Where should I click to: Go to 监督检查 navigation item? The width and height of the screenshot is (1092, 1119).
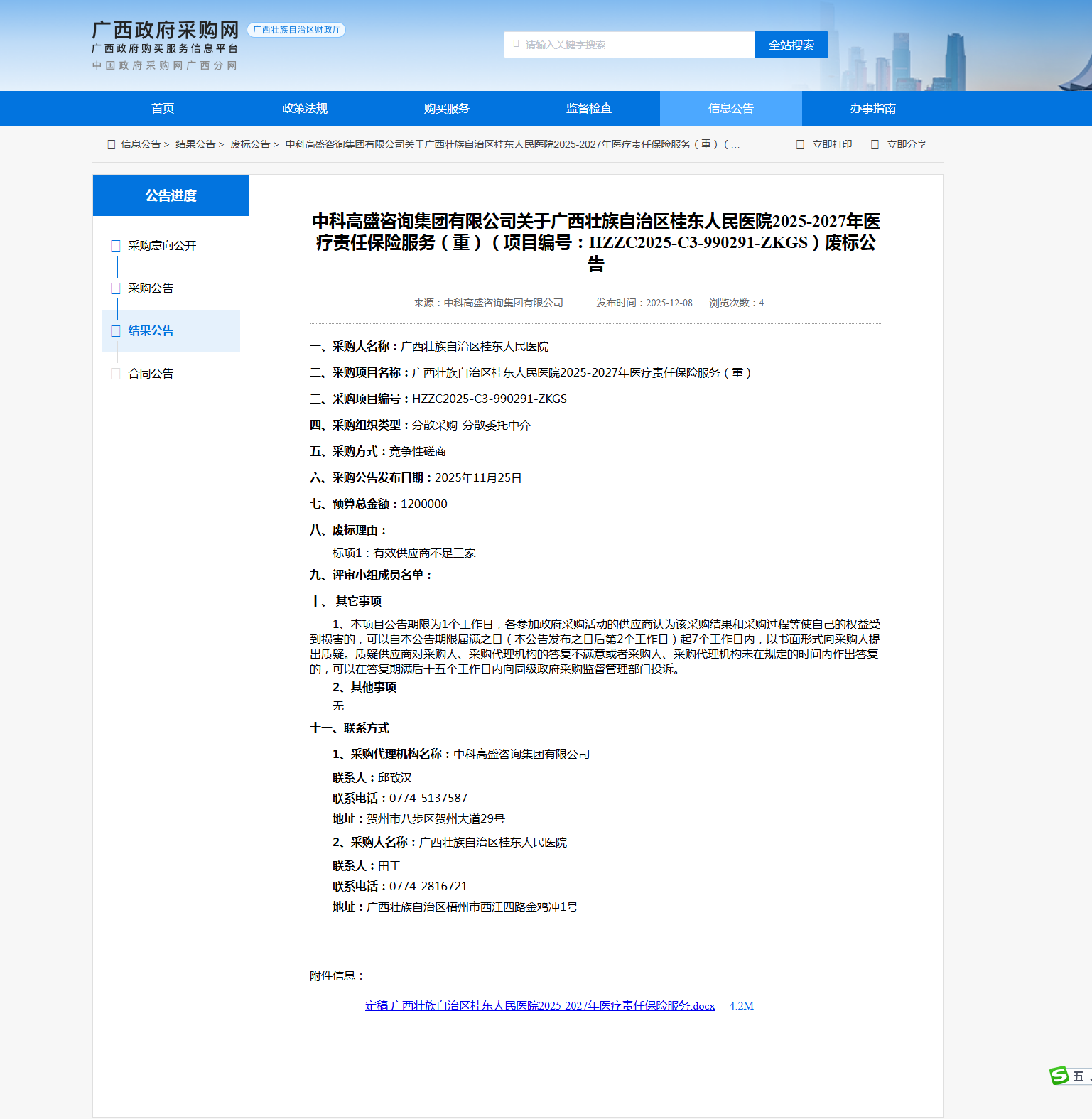589,109
